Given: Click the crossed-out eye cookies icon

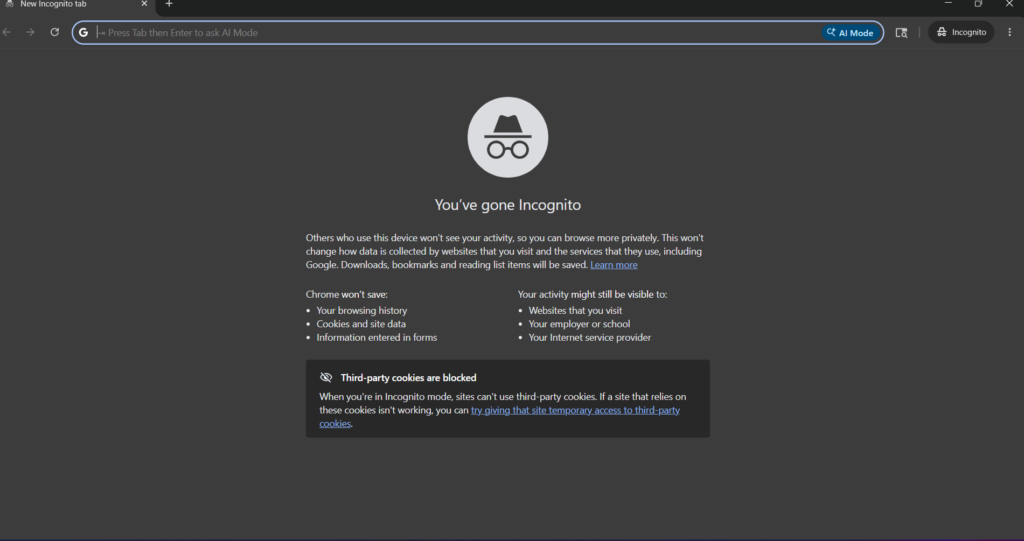Looking at the screenshot, I should [326, 378].
